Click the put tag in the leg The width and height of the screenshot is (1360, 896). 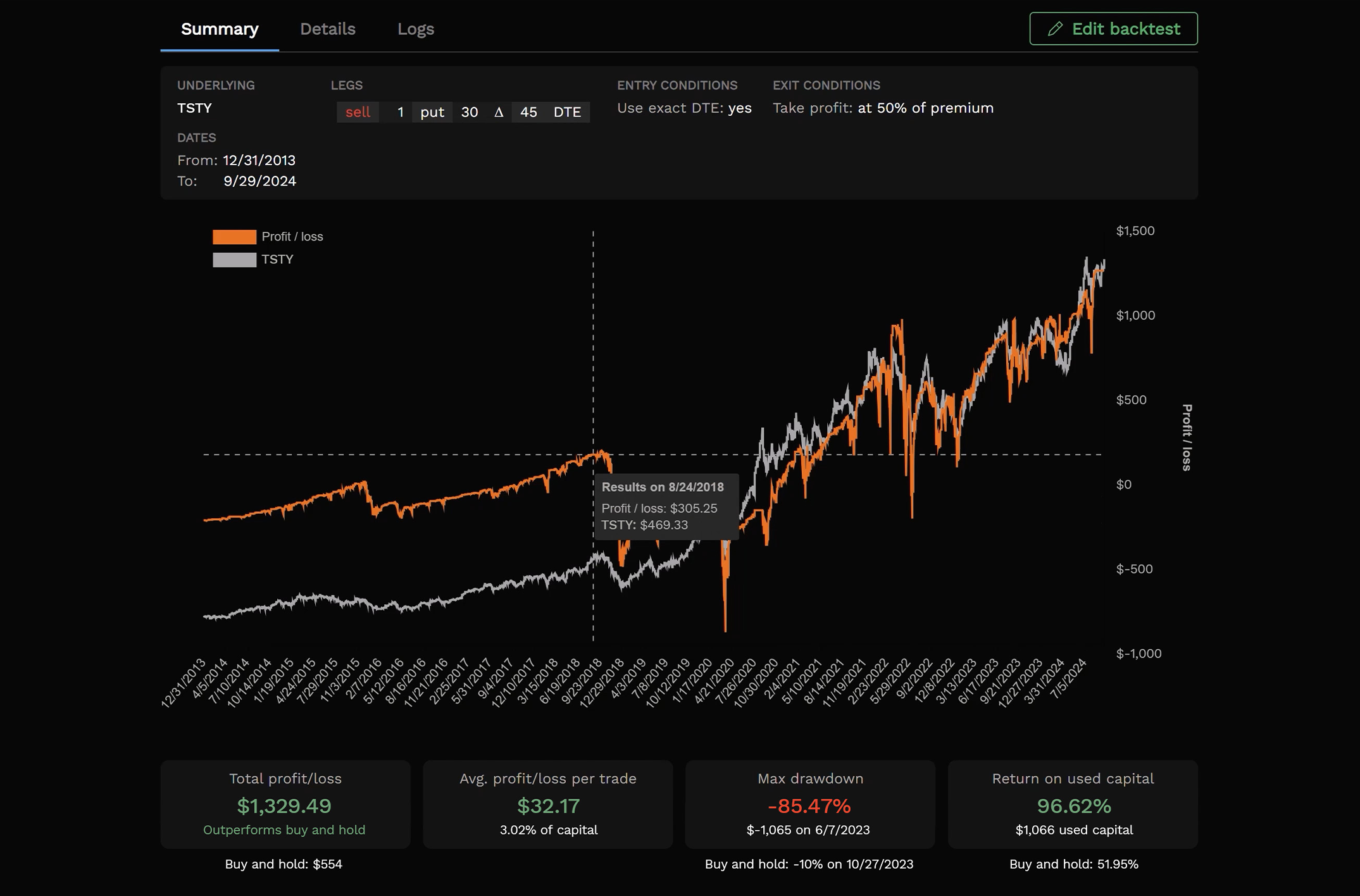432,113
